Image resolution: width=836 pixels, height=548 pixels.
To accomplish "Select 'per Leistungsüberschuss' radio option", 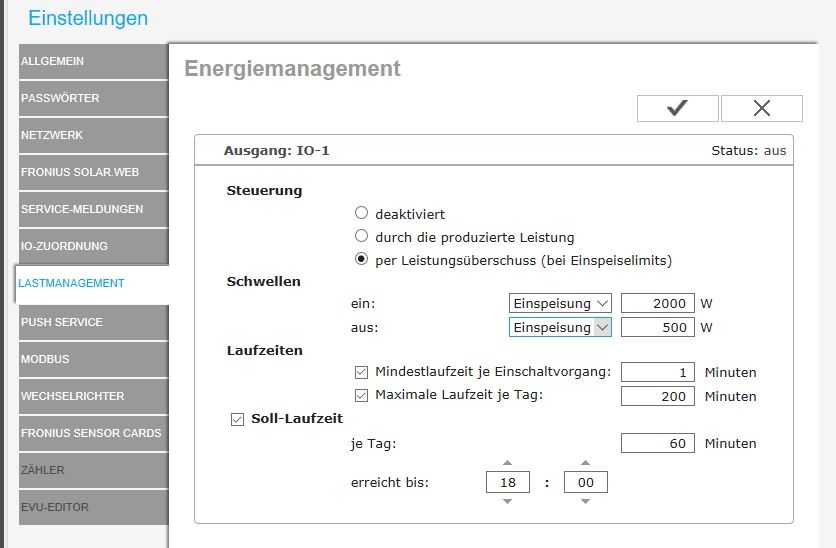I will coord(362,260).
